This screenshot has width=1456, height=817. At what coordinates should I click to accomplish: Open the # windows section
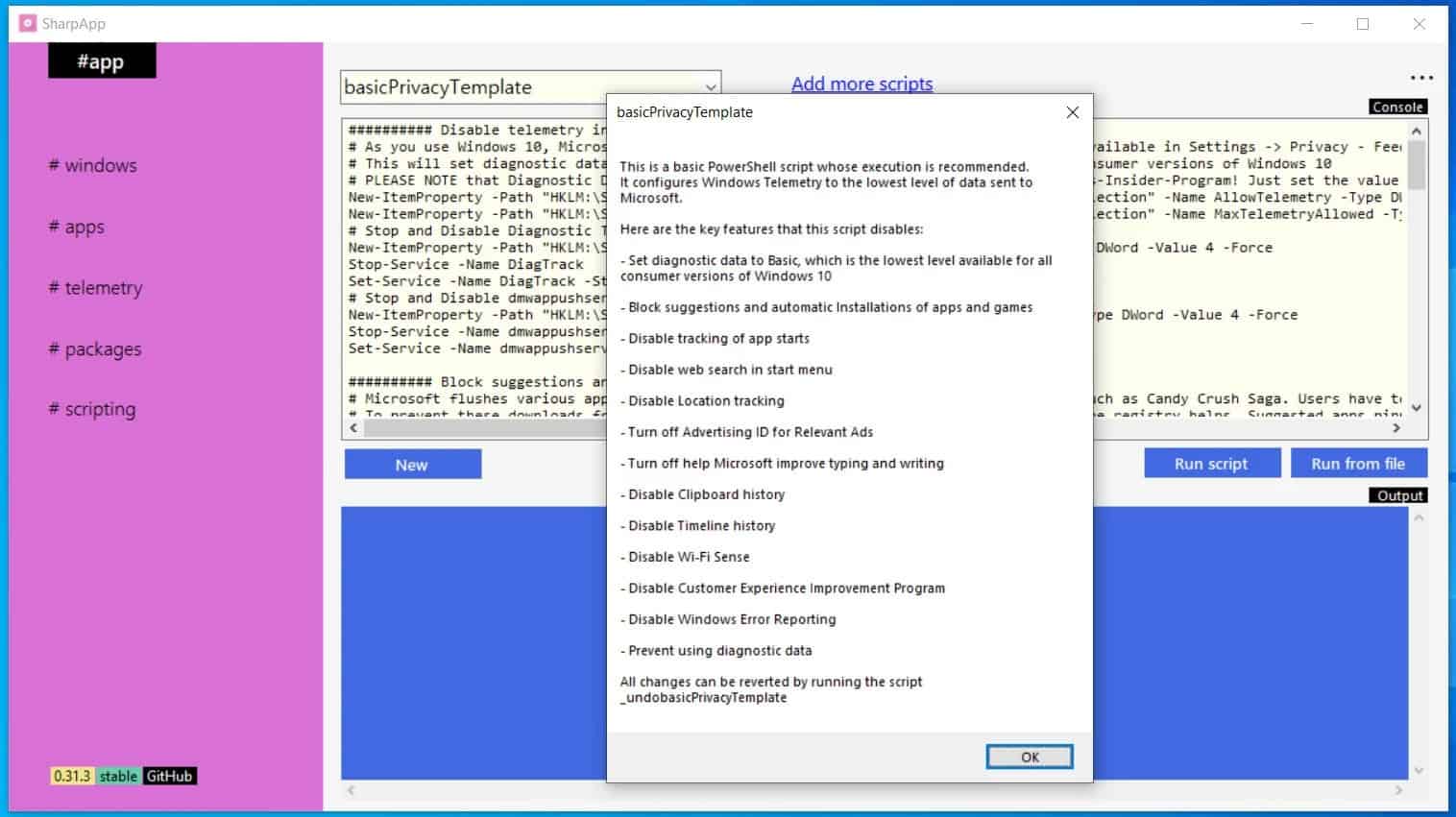coord(92,165)
